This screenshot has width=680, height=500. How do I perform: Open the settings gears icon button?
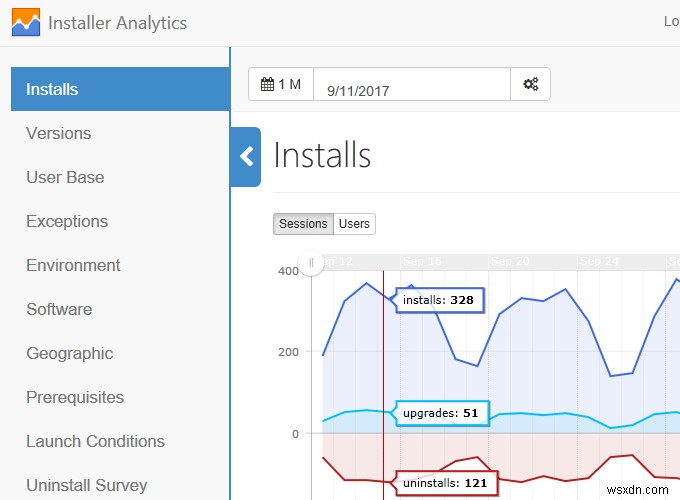coord(530,84)
